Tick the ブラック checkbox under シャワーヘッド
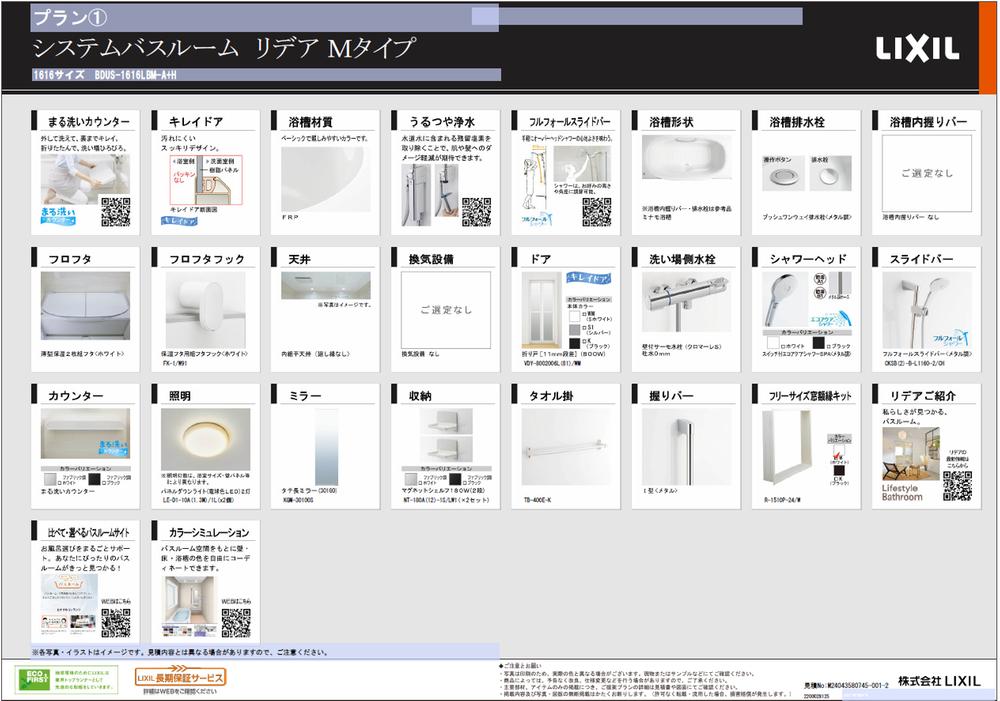 tap(828, 346)
